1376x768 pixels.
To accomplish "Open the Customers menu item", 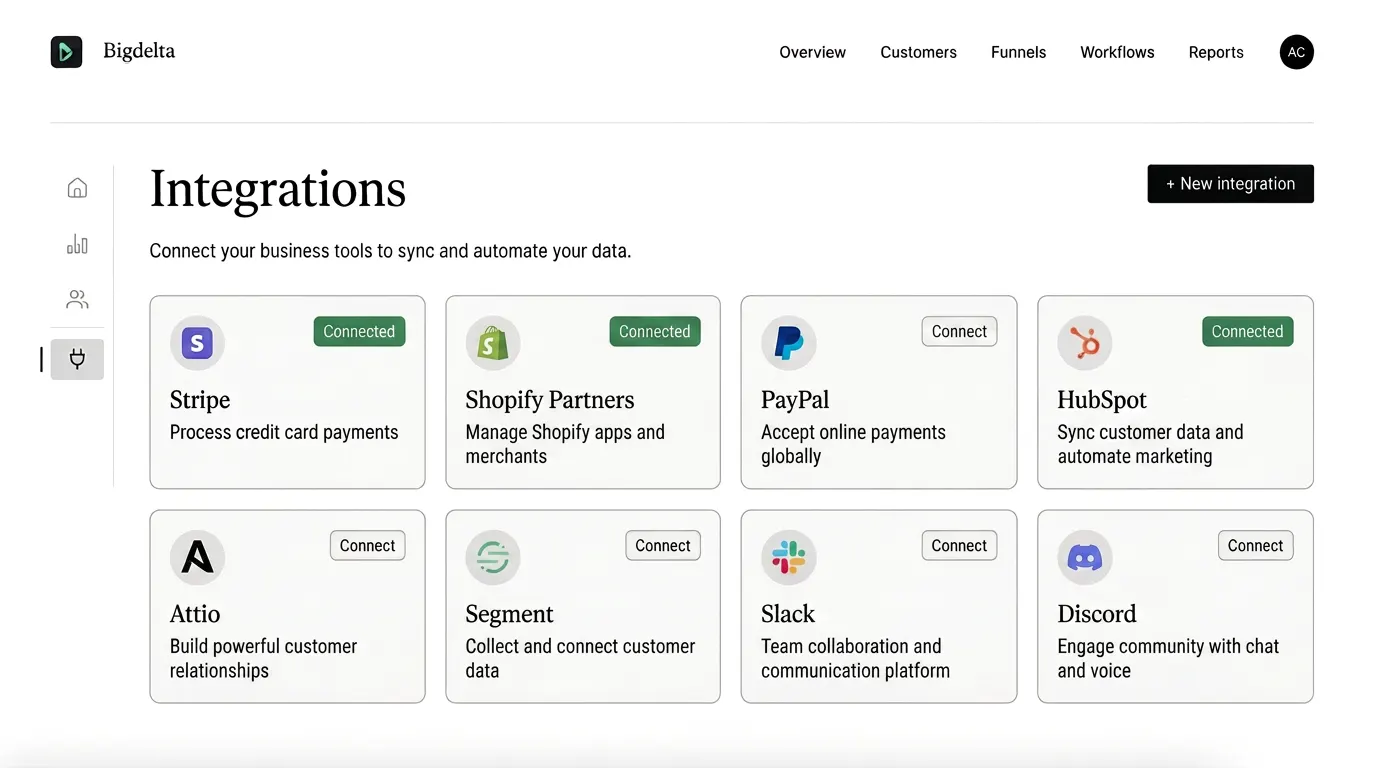I will pos(919,52).
